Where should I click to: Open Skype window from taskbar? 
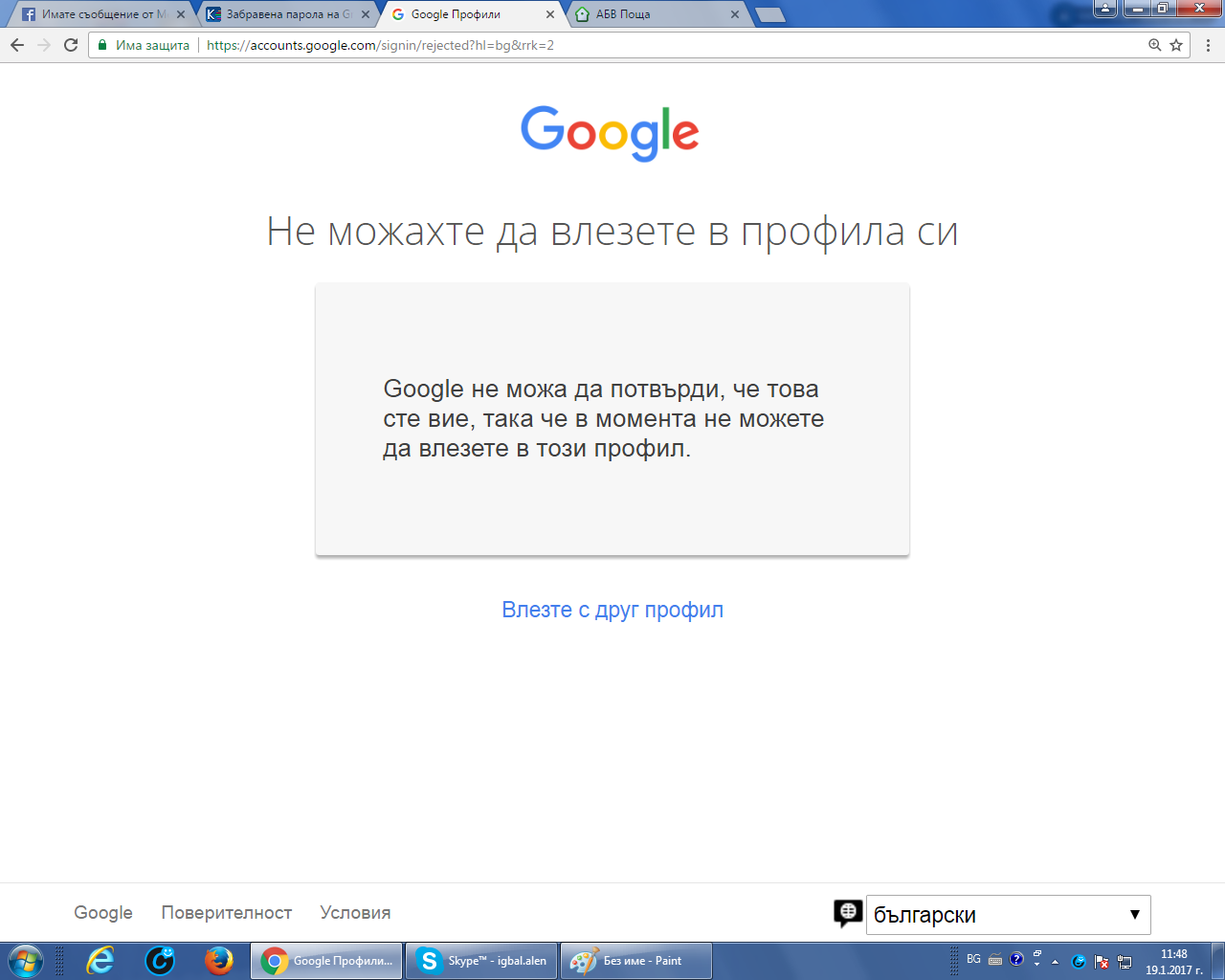pyautogui.click(x=481, y=961)
